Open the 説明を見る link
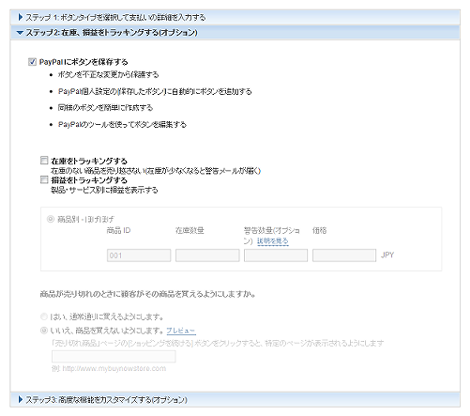Viewport: 470px width, 416px height. click(273, 241)
